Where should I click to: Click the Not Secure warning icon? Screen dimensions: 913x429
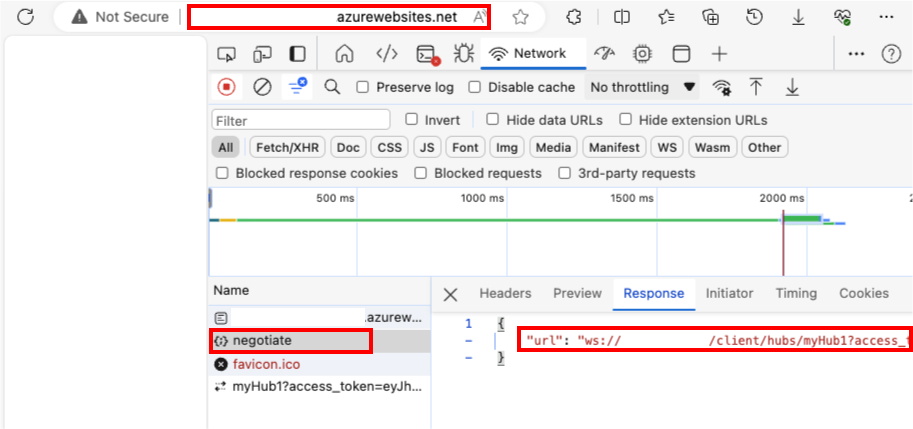(79, 17)
